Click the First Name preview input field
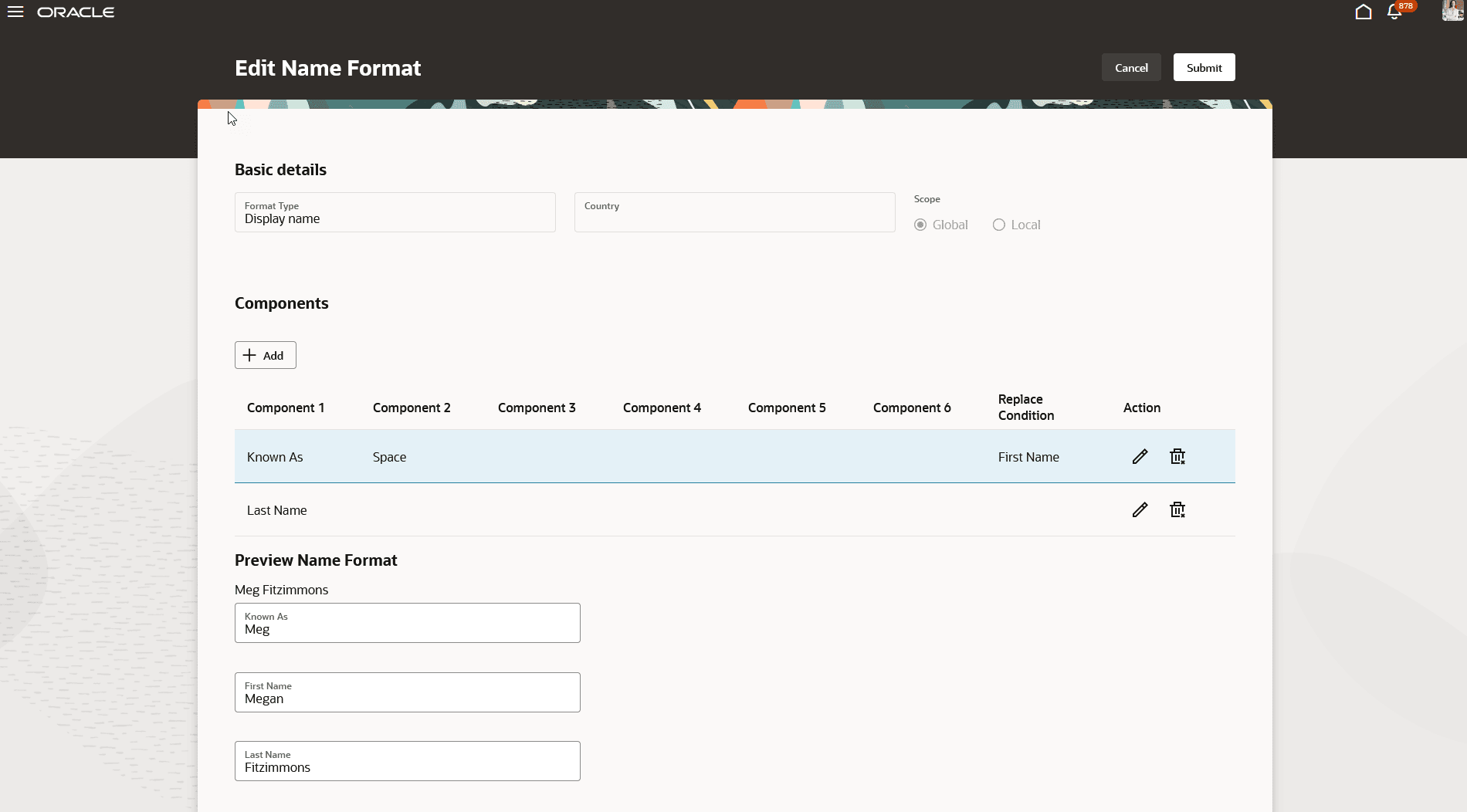1467x812 pixels. click(x=408, y=692)
